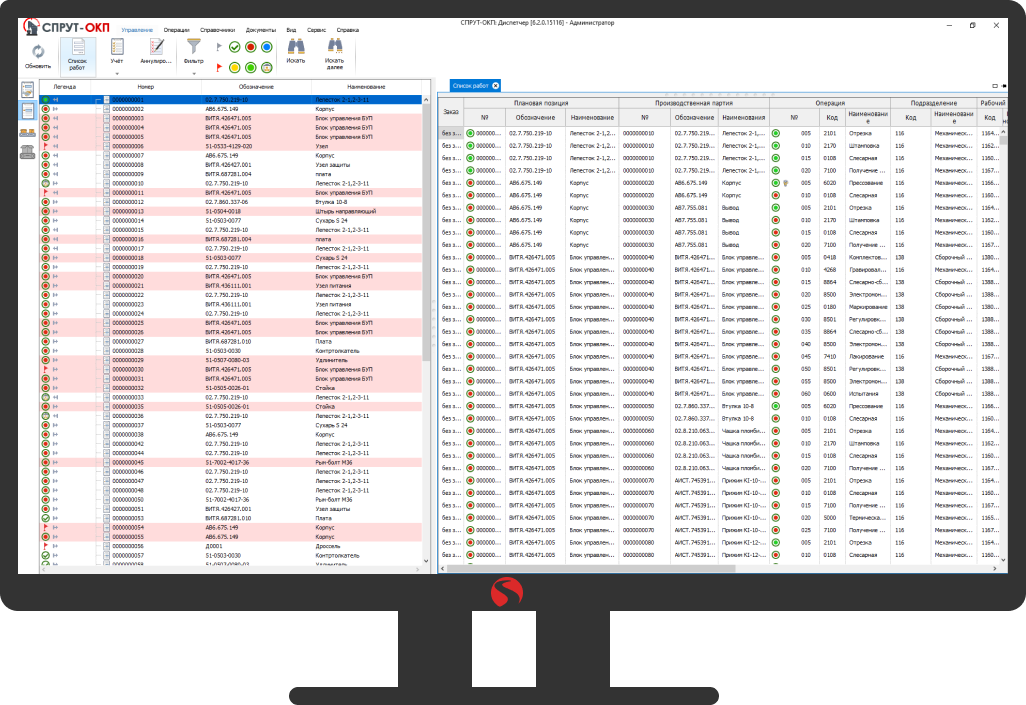This screenshot has height=705, width=1026.
Task: Click the Искать далее binoculars icon
Action: click(334, 46)
